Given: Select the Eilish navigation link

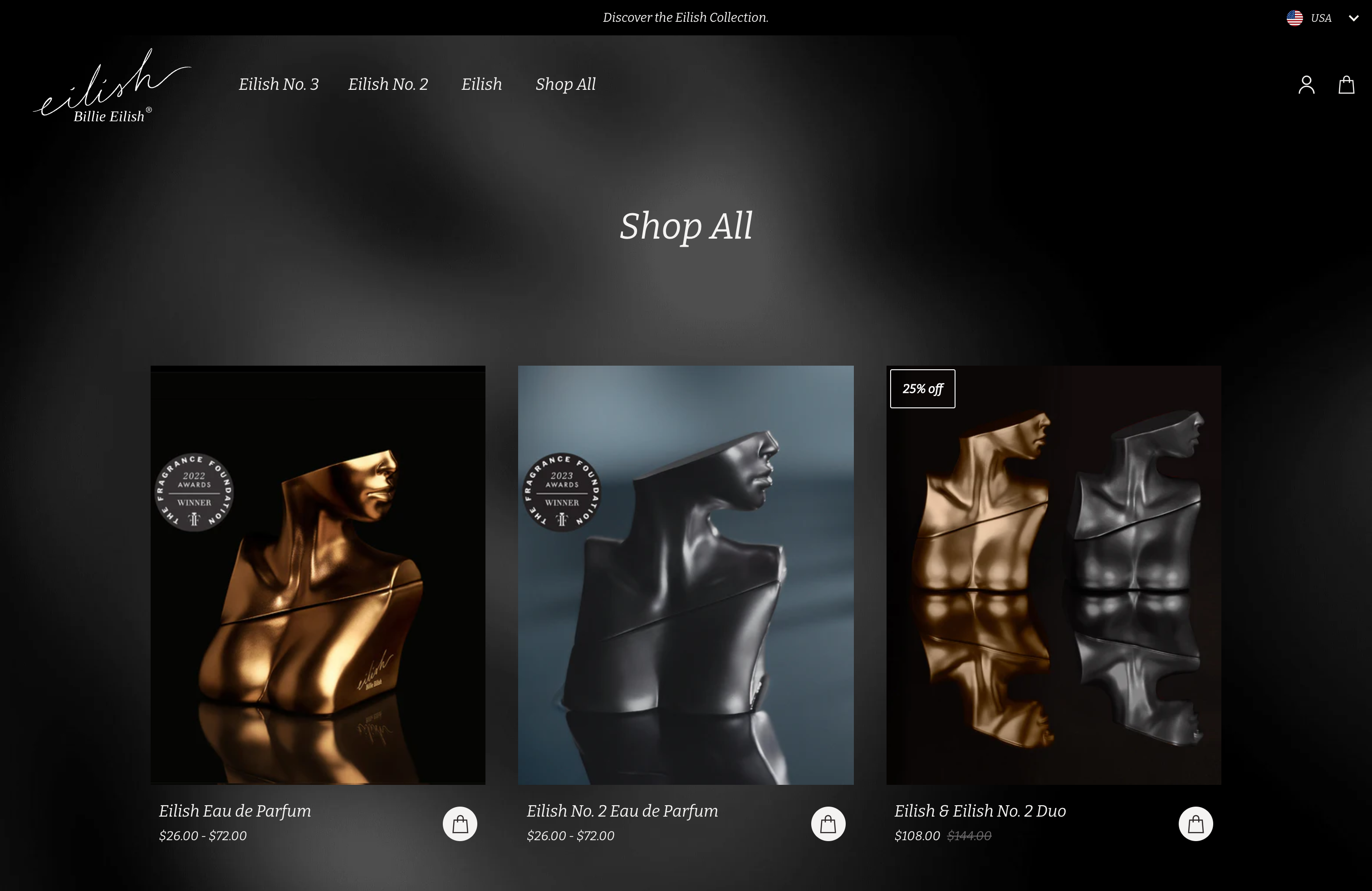Looking at the screenshot, I should 482,84.
